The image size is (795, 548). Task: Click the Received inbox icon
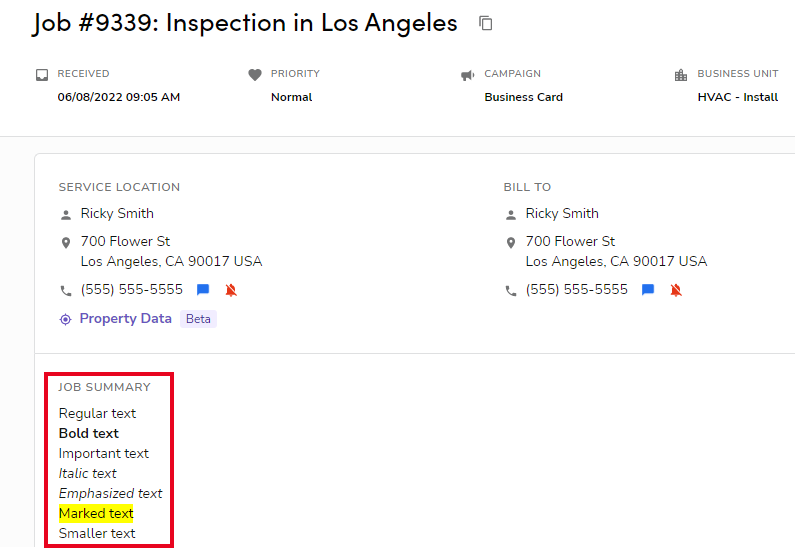click(42, 75)
